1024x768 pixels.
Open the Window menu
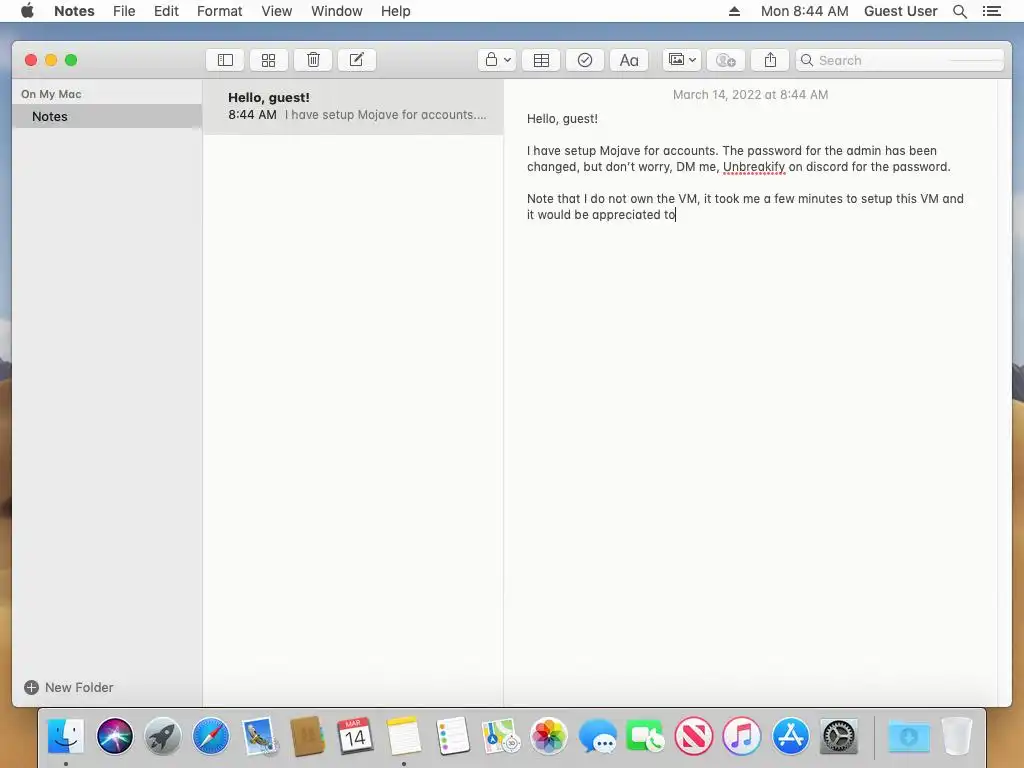pos(336,11)
